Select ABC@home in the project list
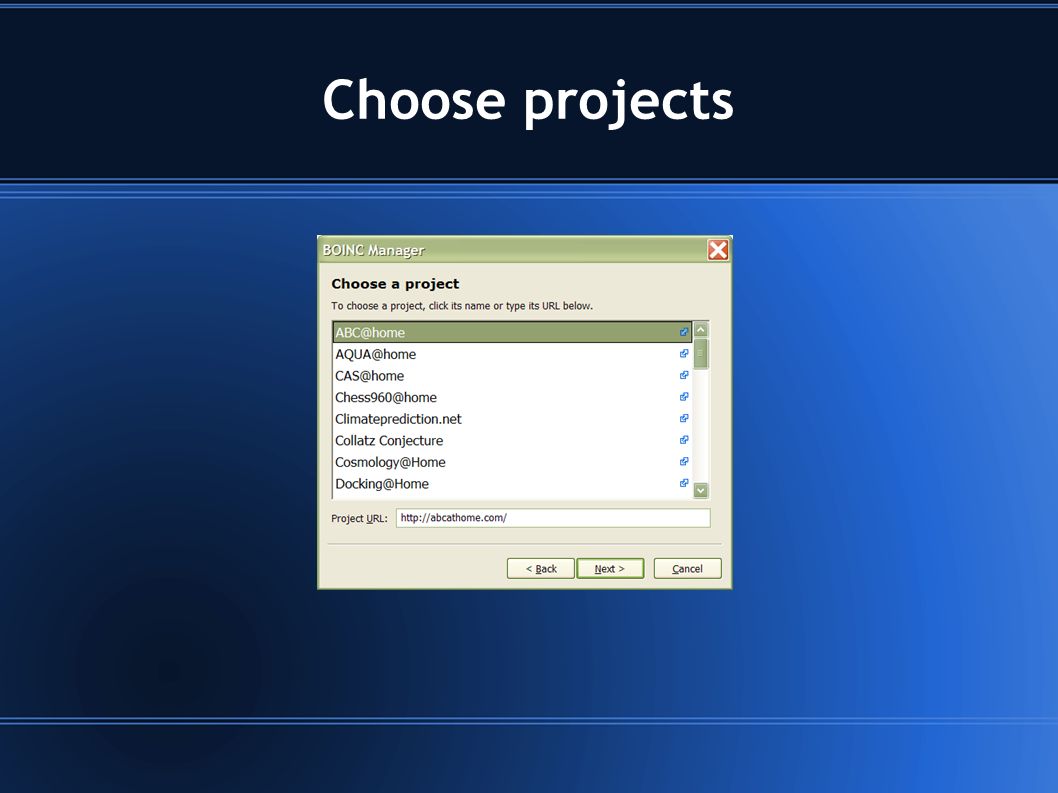The image size is (1058, 793). click(512, 332)
